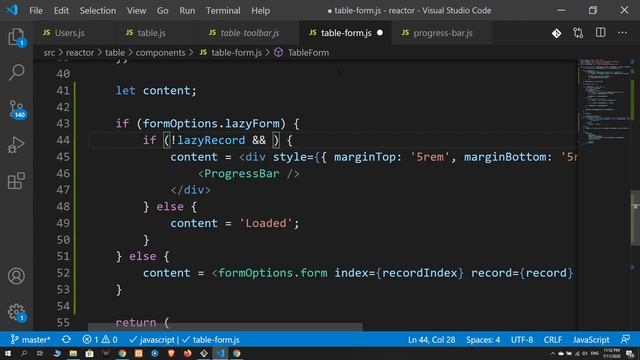Click the components breadcrumb segment
This screenshot has height=360, width=640.
pos(160,53)
